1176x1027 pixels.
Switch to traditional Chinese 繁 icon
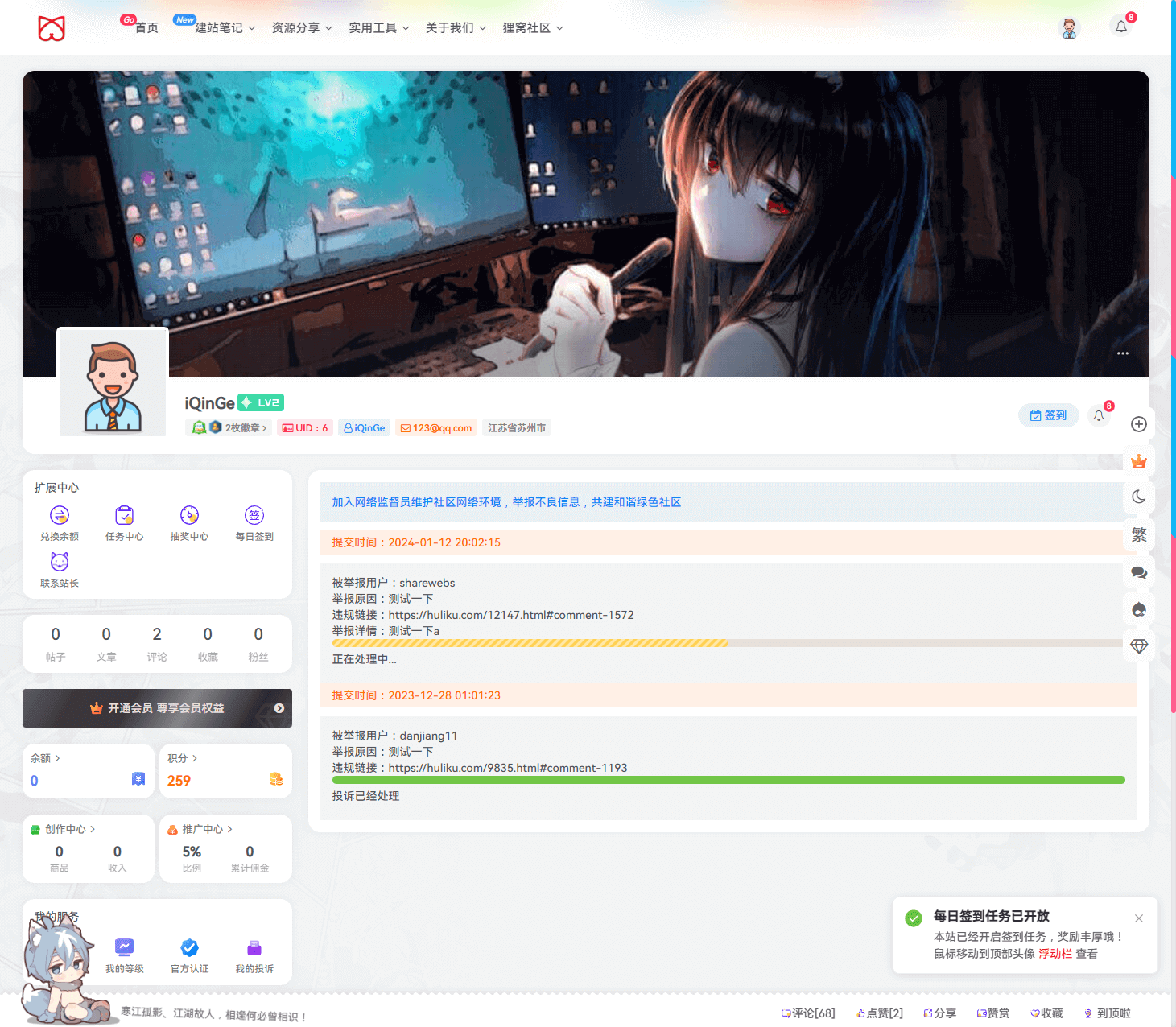click(x=1139, y=535)
